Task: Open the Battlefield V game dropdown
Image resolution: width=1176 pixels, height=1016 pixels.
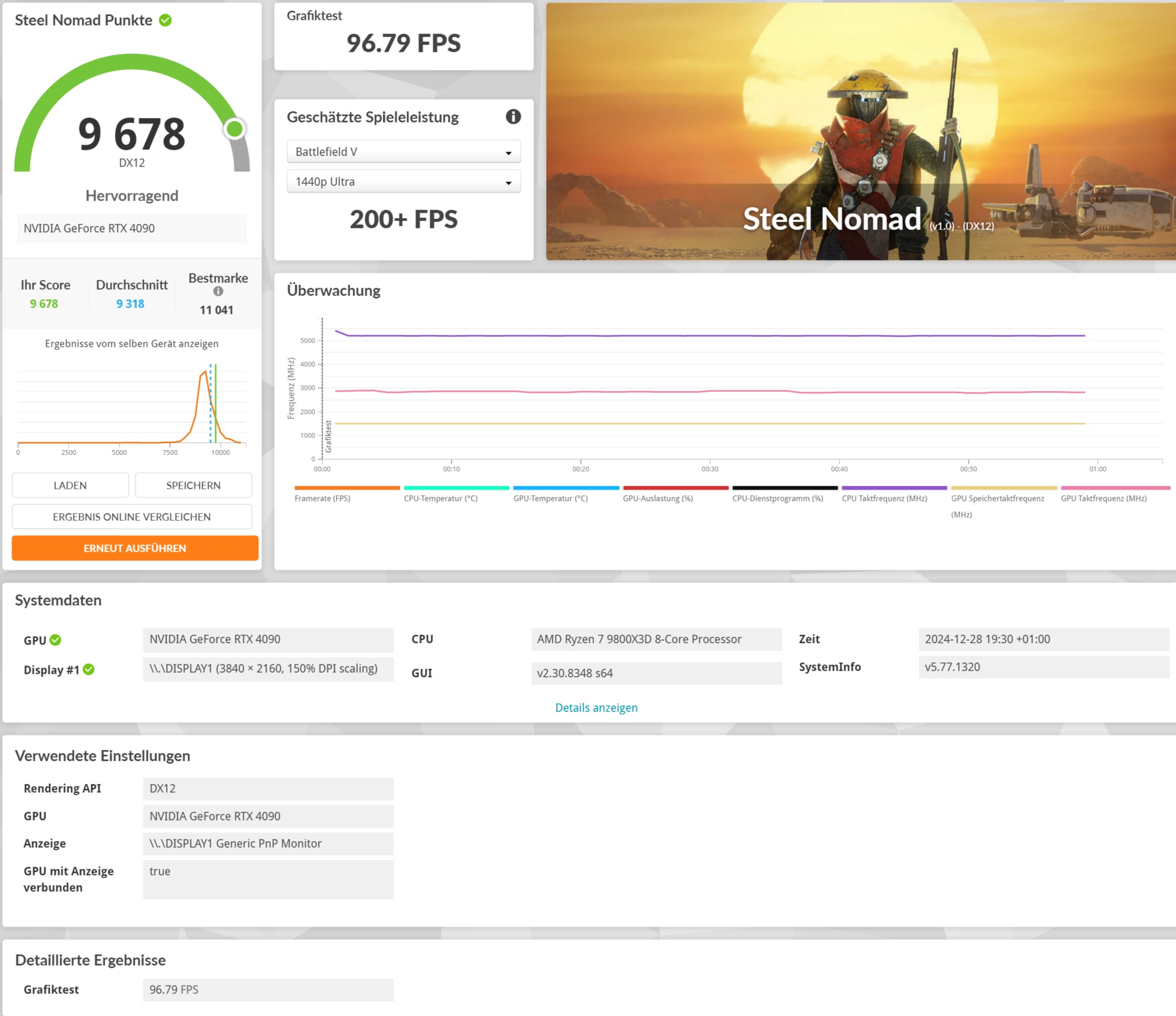Action: (404, 151)
